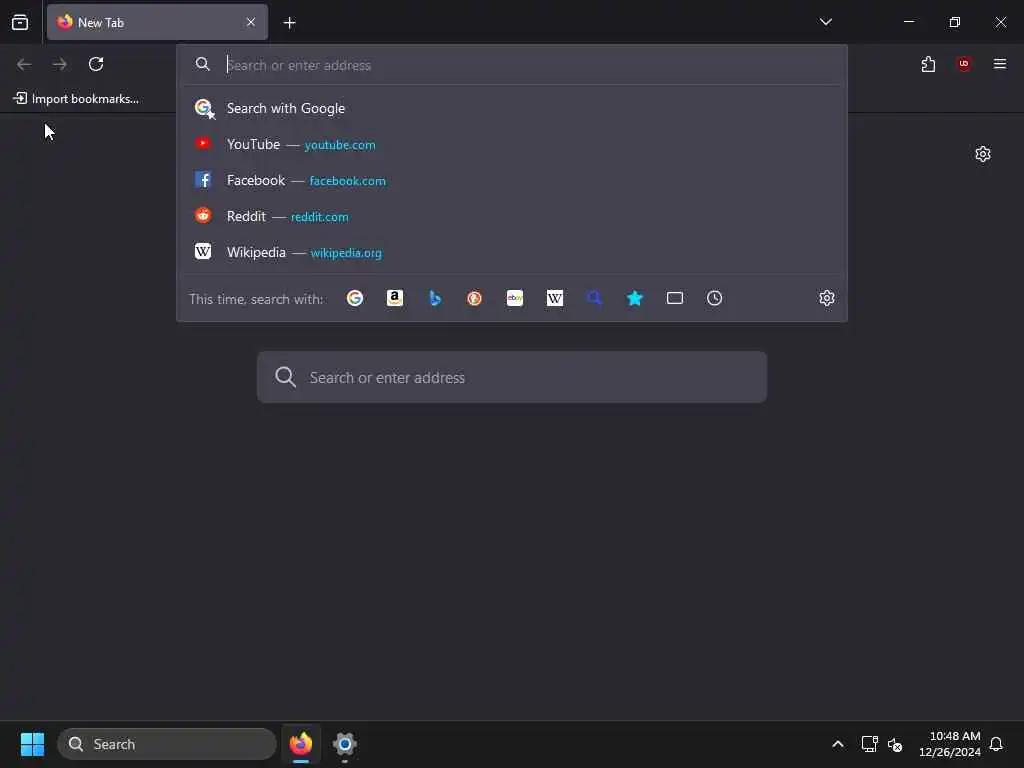Open the YouTube suggestion row
The width and height of the screenshot is (1024, 768).
[512, 144]
